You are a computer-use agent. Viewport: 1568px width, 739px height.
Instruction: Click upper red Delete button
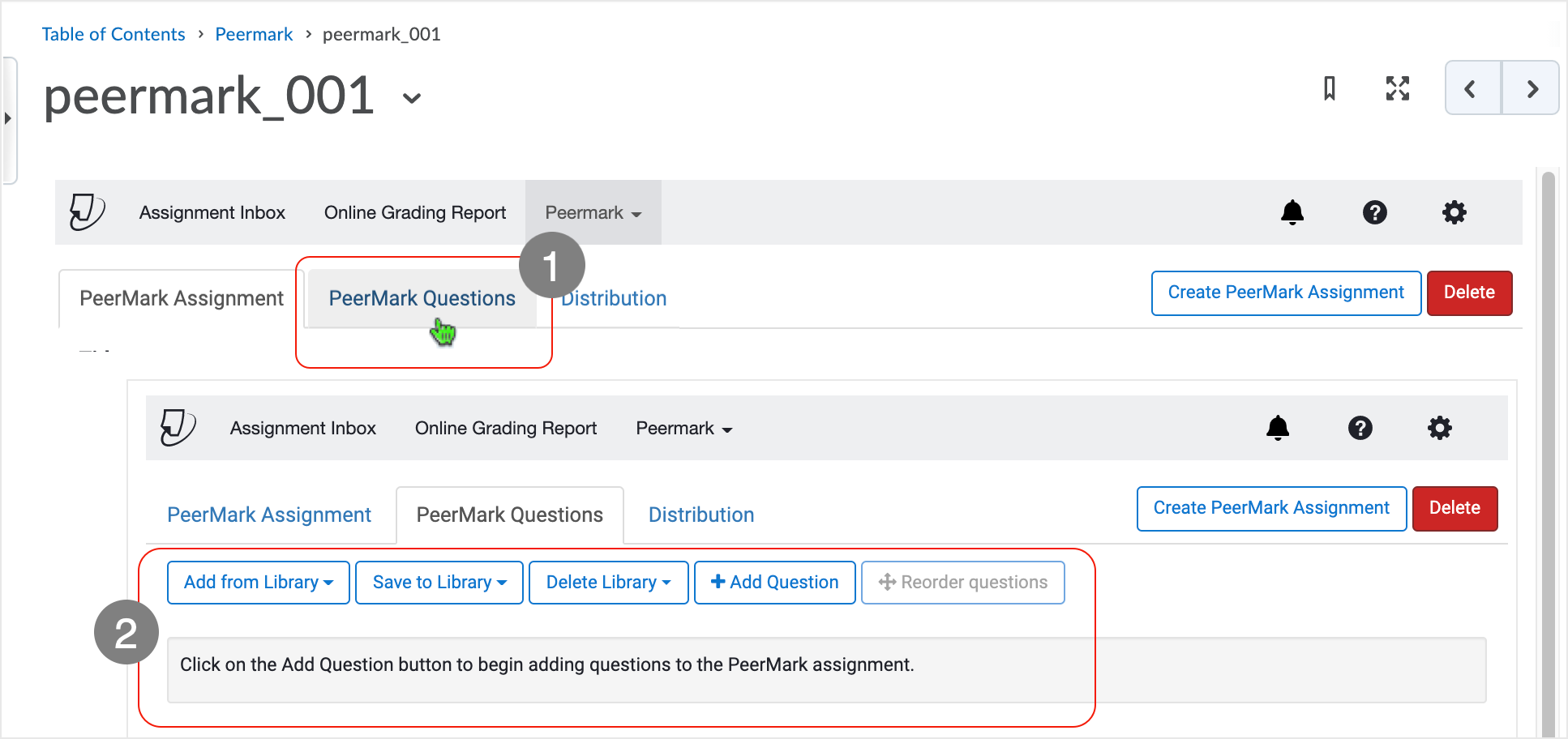(1469, 293)
